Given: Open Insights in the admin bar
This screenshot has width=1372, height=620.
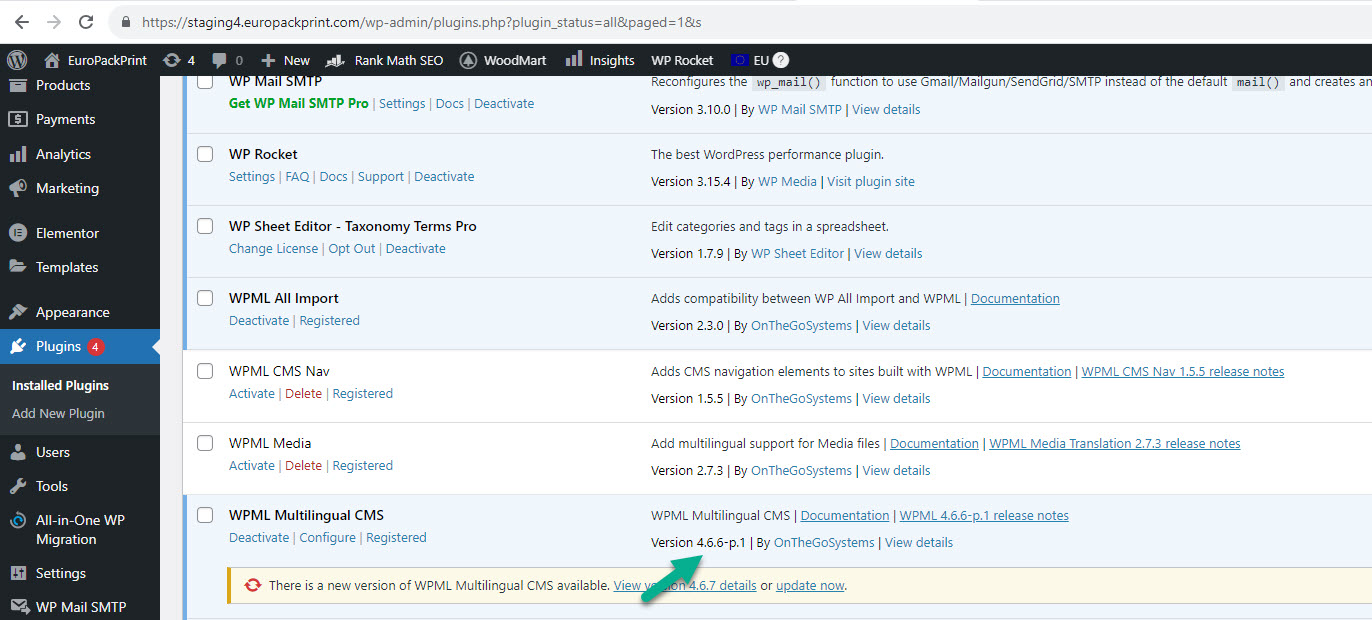Looking at the screenshot, I should tap(600, 60).
